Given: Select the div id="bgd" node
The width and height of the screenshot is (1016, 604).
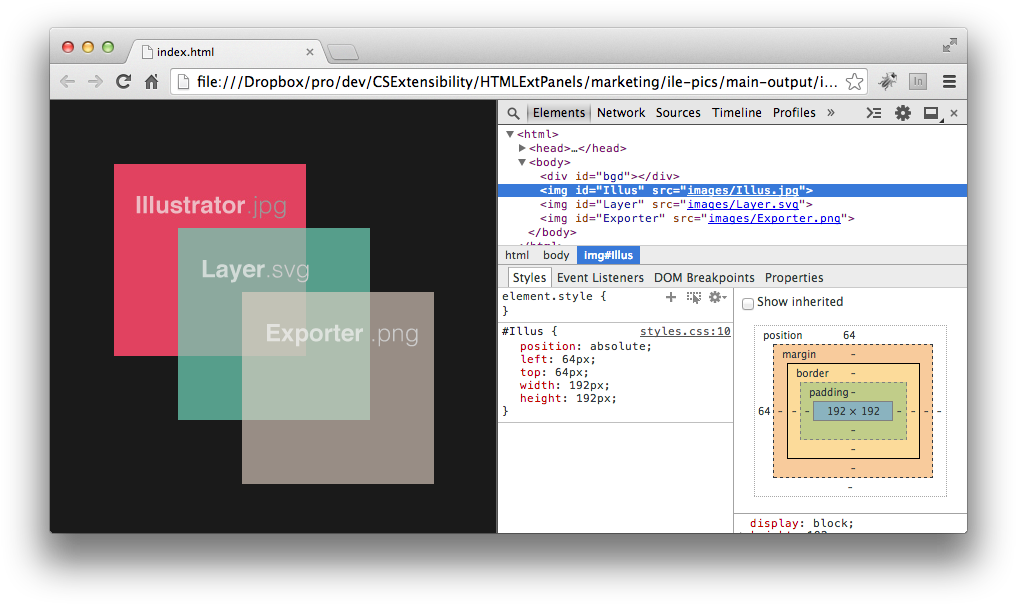Looking at the screenshot, I should [610, 176].
